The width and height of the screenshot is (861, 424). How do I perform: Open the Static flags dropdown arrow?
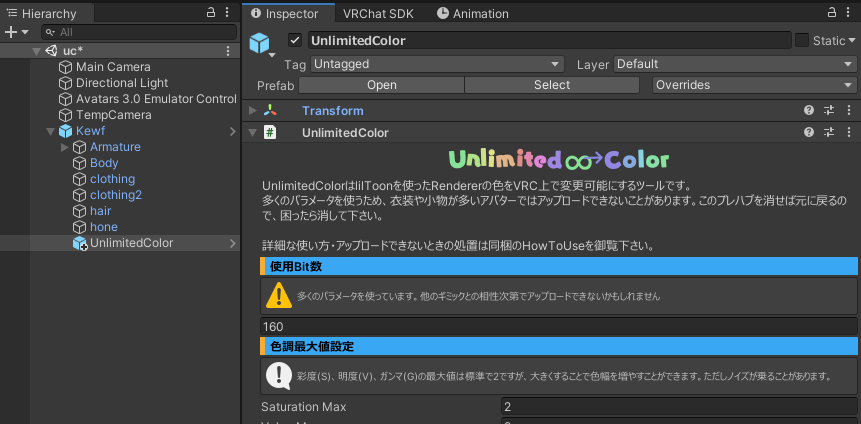click(x=852, y=40)
